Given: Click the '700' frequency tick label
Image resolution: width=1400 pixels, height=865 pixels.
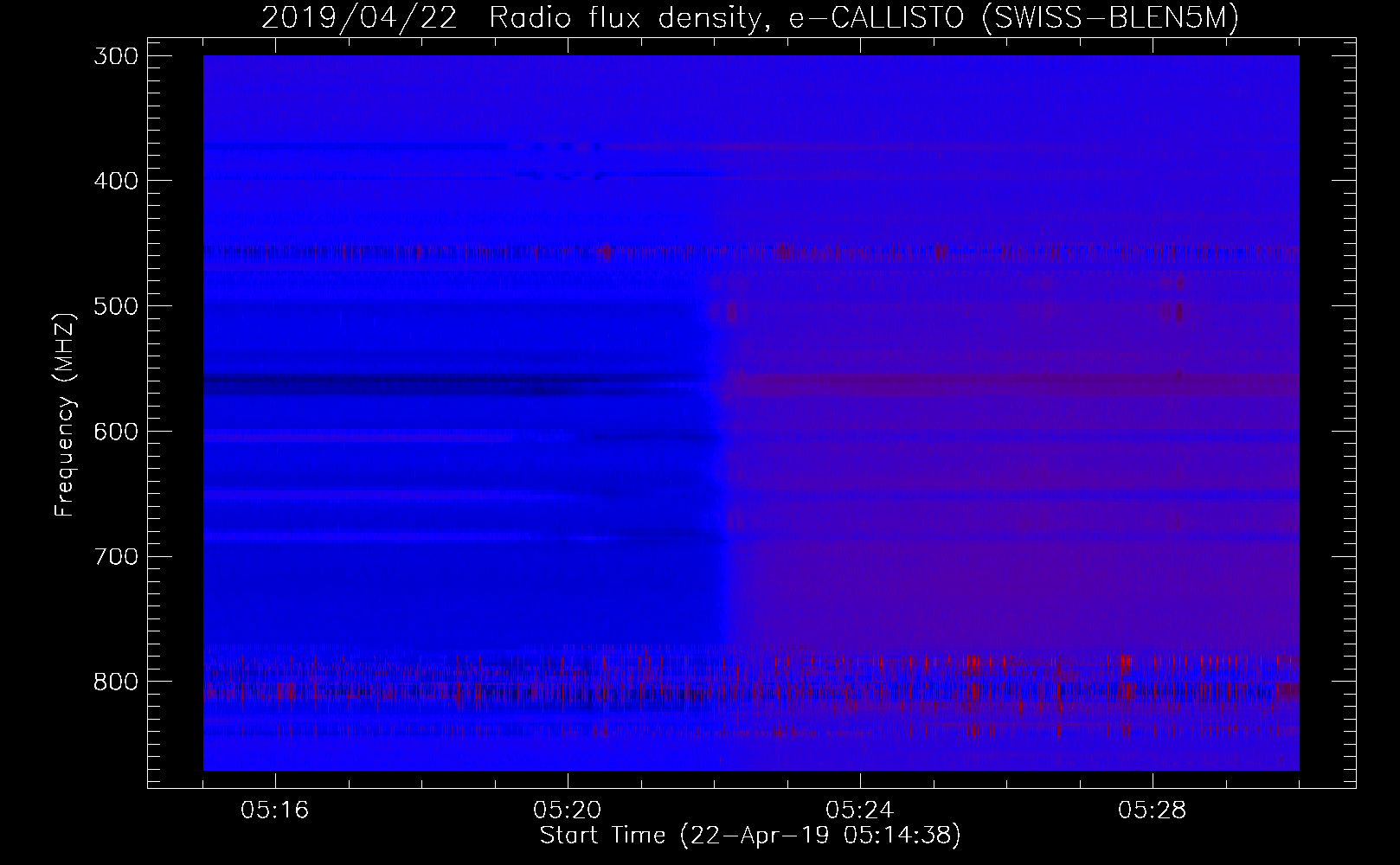Looking at the screenshot, I should click(x=114, y=556).
